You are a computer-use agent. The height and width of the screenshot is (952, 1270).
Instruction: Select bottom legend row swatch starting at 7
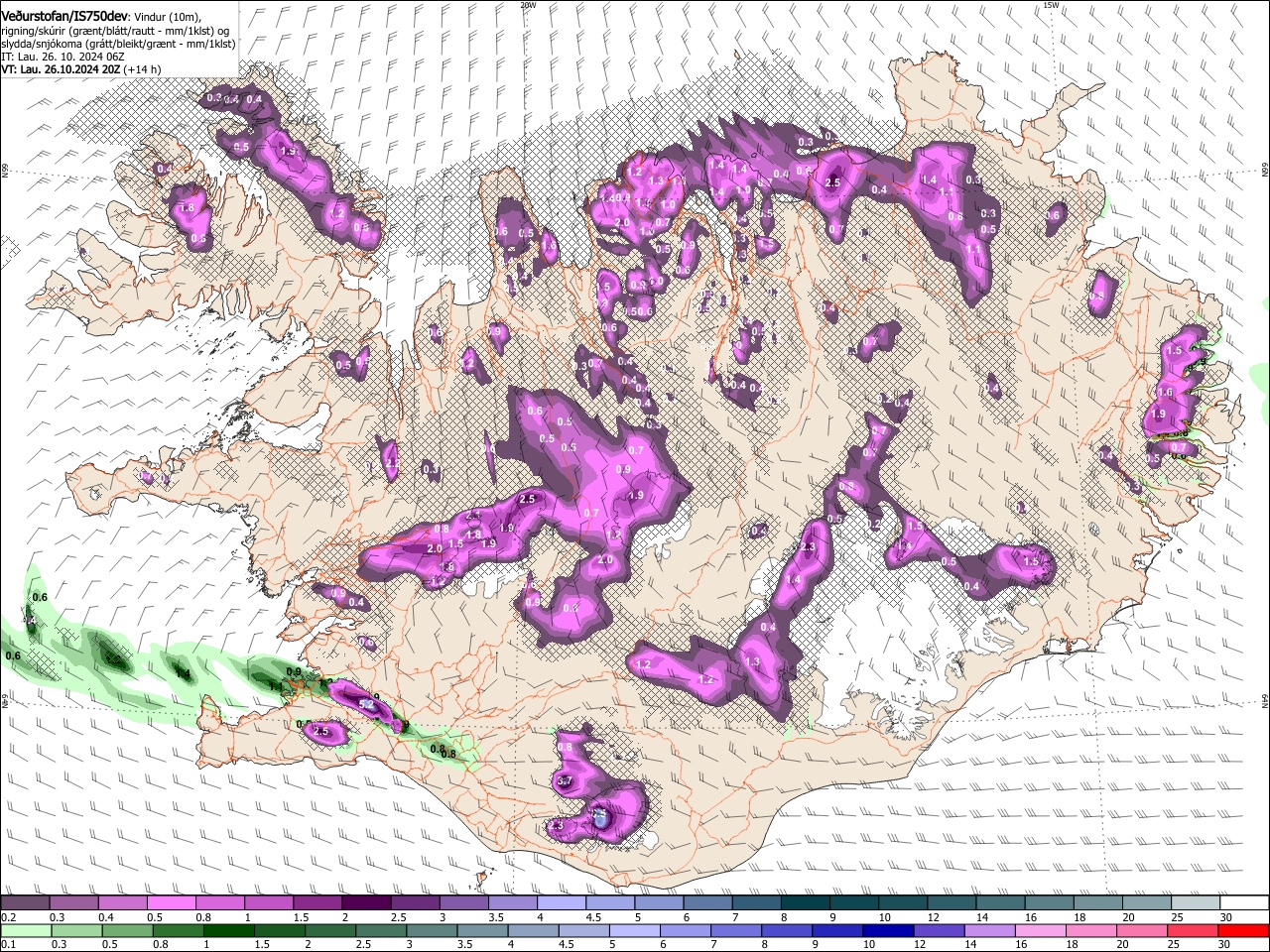(738, 930)
